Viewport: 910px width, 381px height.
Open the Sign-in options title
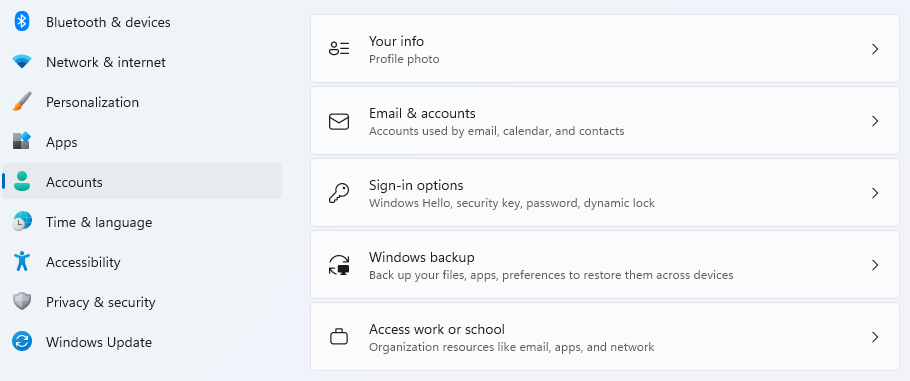[416, 185]
